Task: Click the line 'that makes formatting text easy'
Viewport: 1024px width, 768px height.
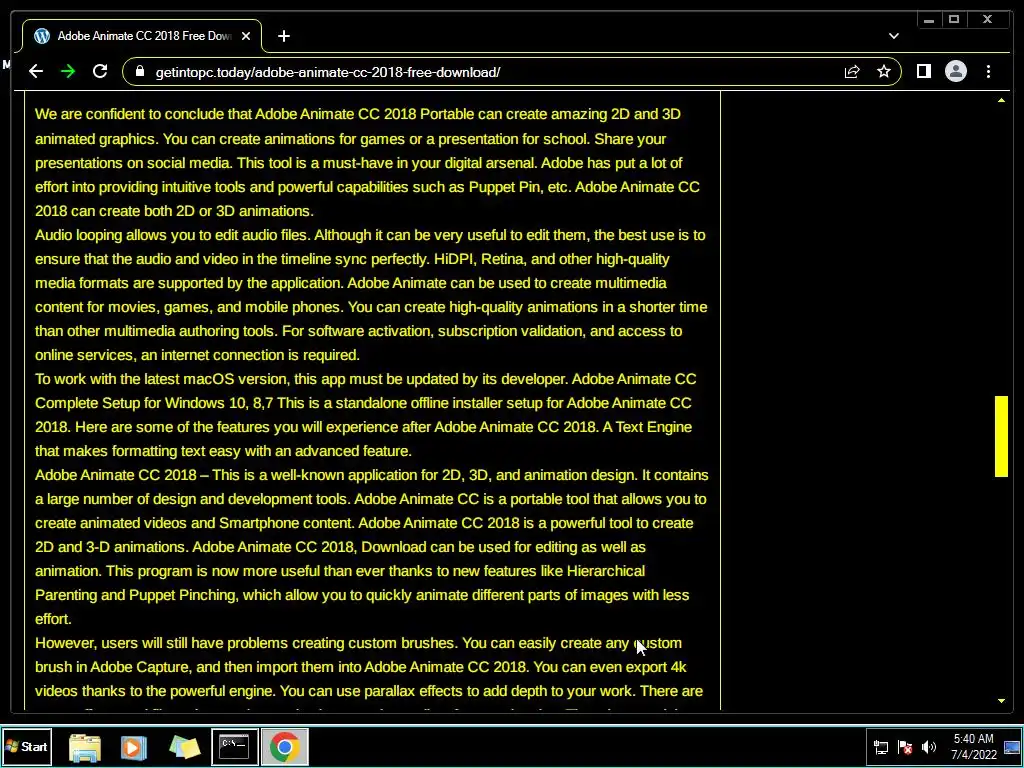Action: pos(223,451)
